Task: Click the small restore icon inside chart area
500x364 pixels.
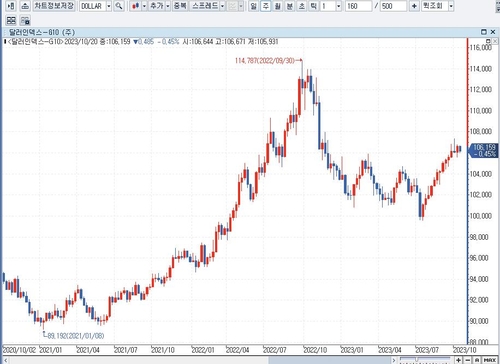Action: tap(488, 41)
